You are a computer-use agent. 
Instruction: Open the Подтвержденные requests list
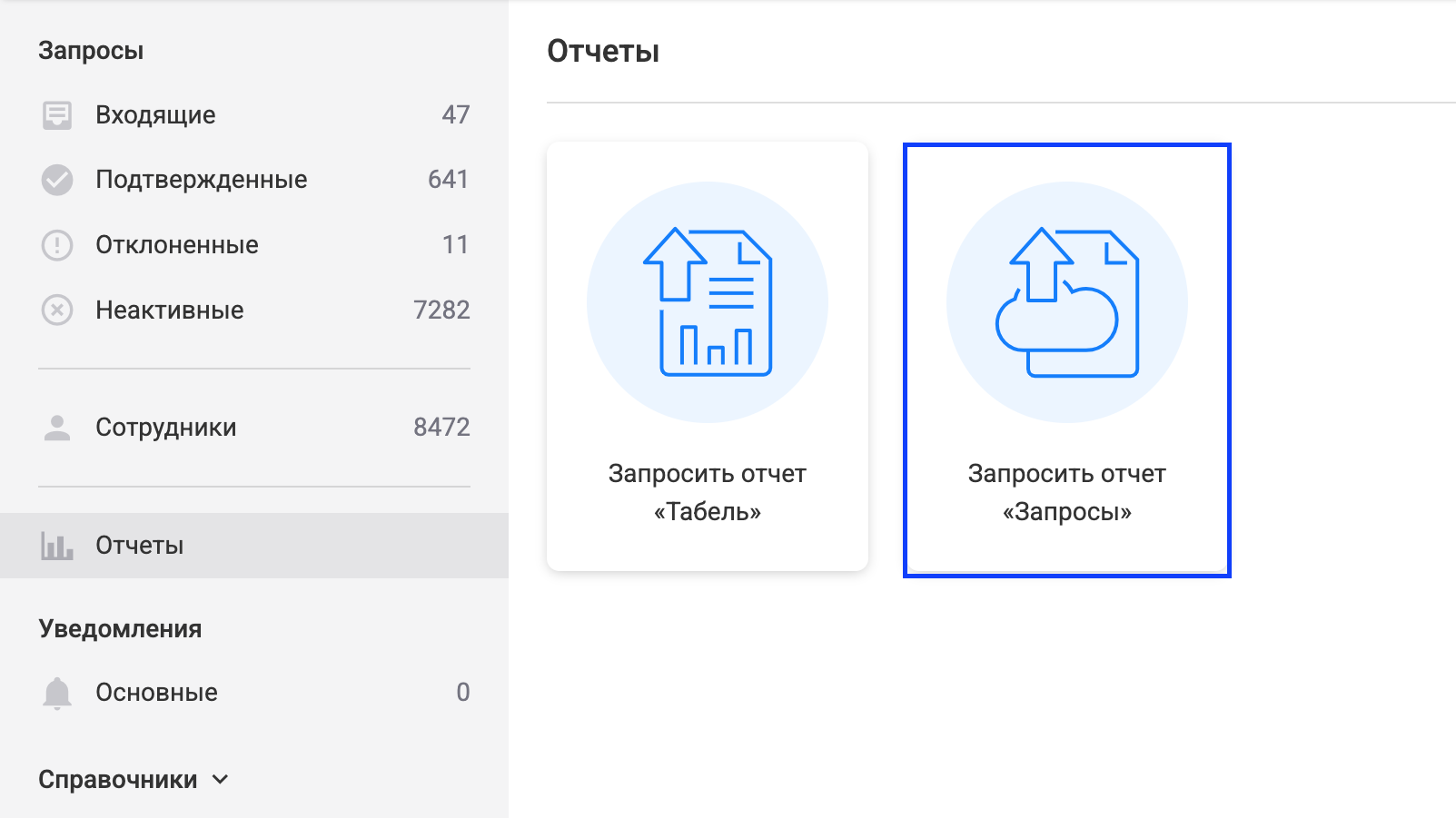click(202, 180)
